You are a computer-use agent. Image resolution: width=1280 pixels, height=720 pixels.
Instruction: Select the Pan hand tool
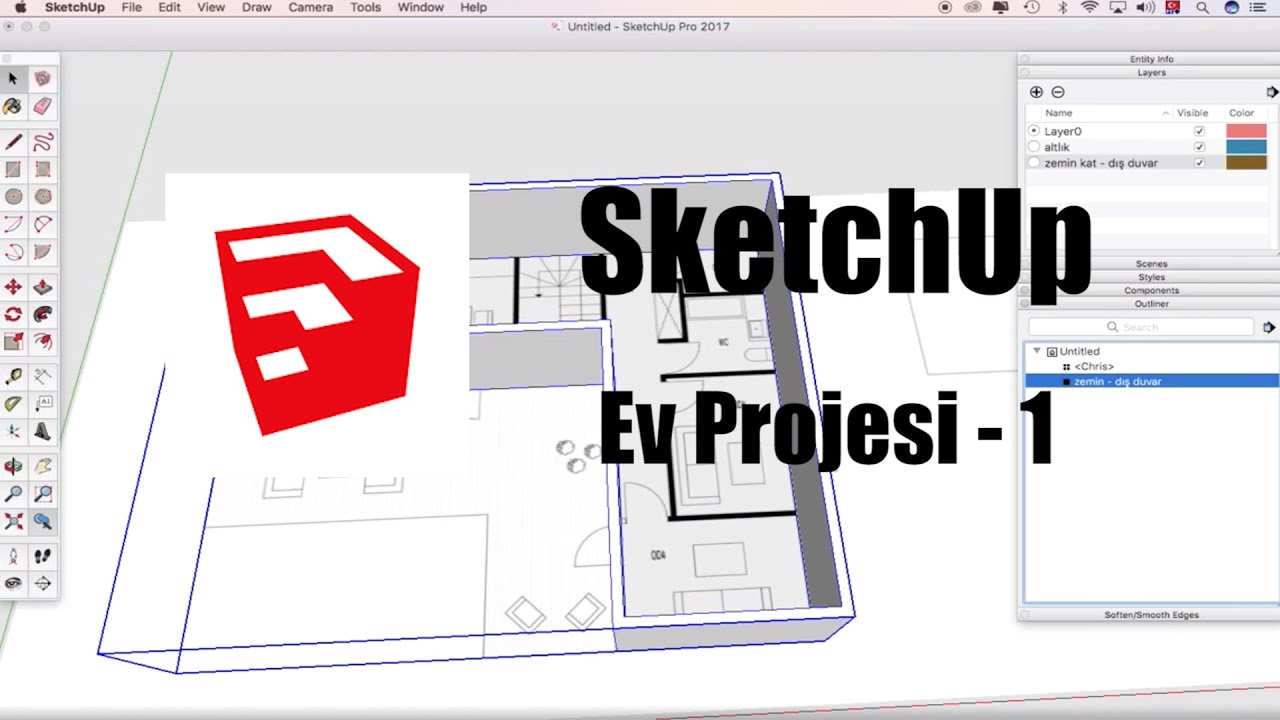(x=42, y=467)
